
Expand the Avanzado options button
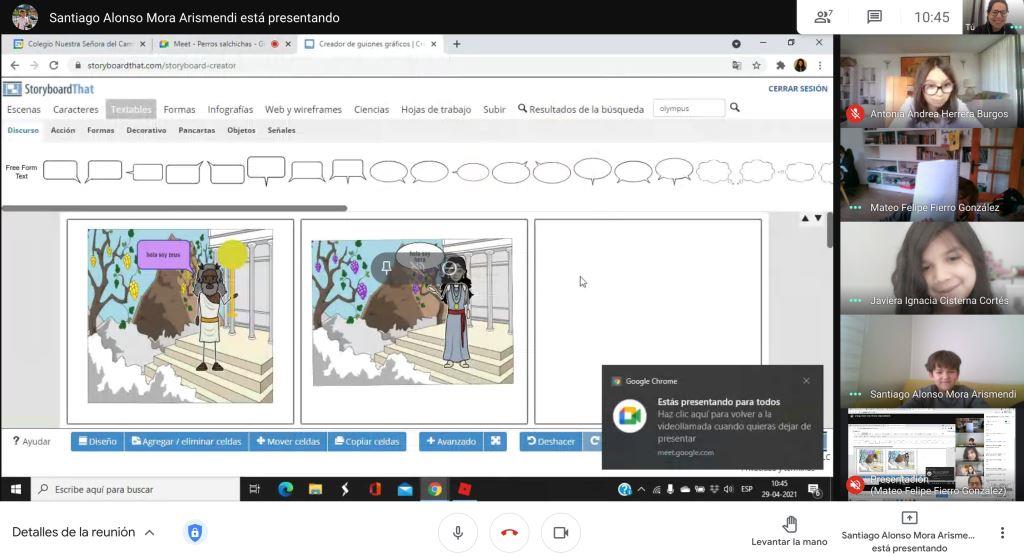tap(451, 441)
